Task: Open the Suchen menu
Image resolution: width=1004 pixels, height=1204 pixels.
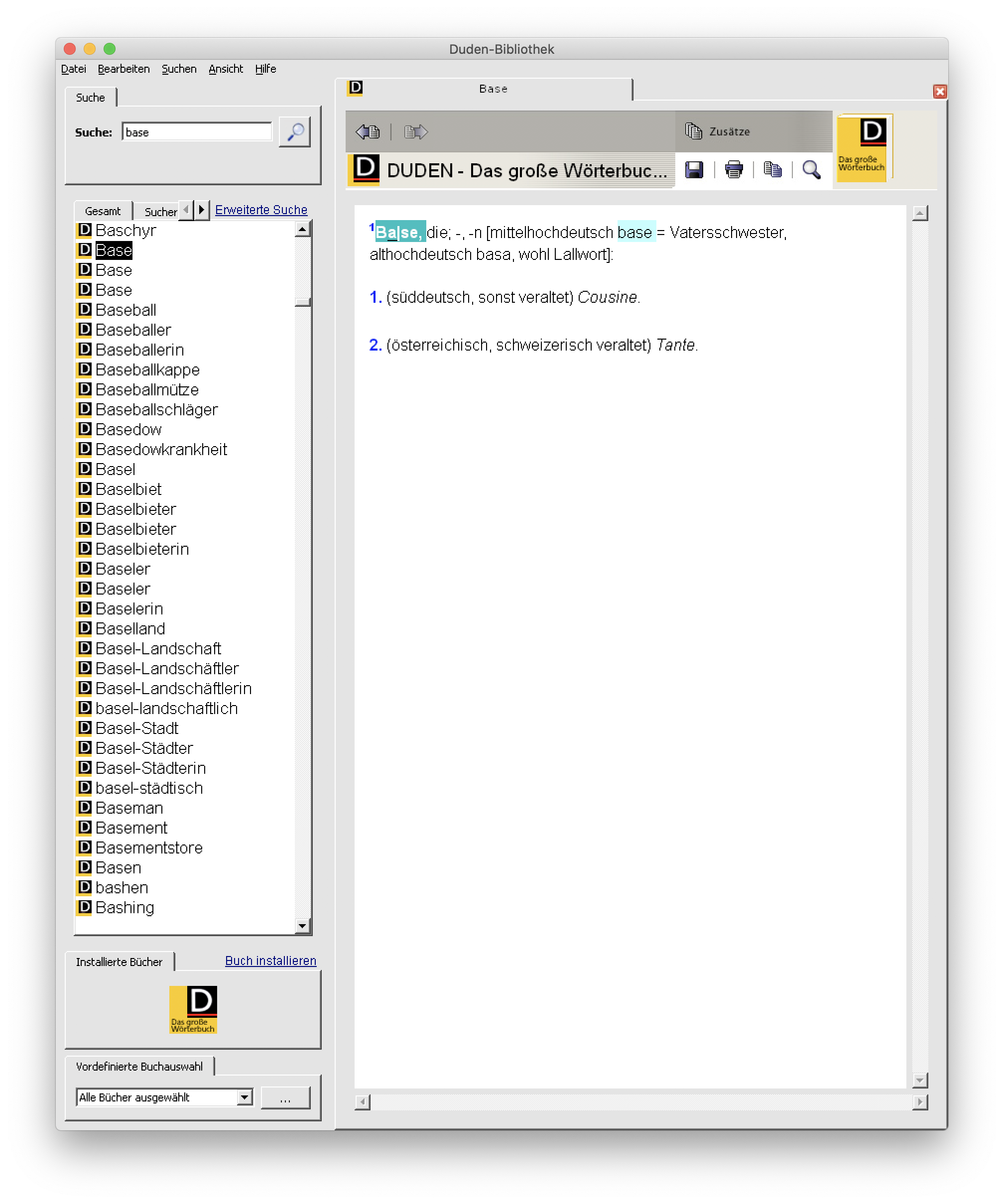Action: click(x=179, y=69)
